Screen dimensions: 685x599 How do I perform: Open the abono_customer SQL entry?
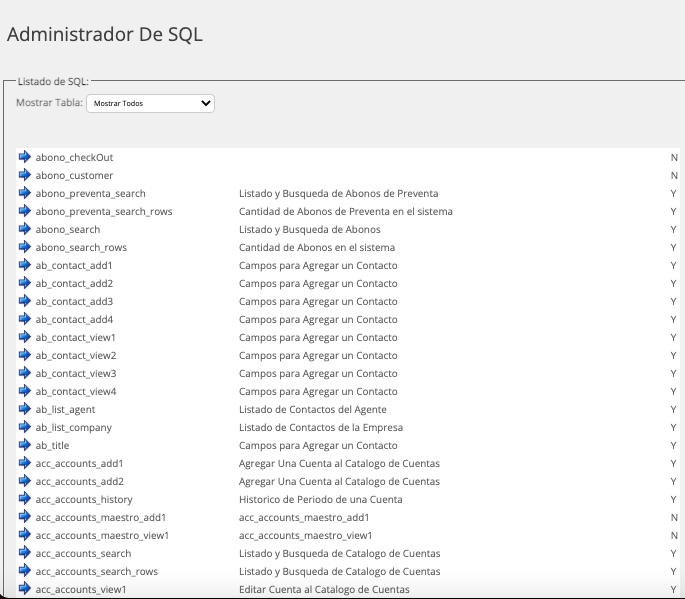click(x=74, y=176)
